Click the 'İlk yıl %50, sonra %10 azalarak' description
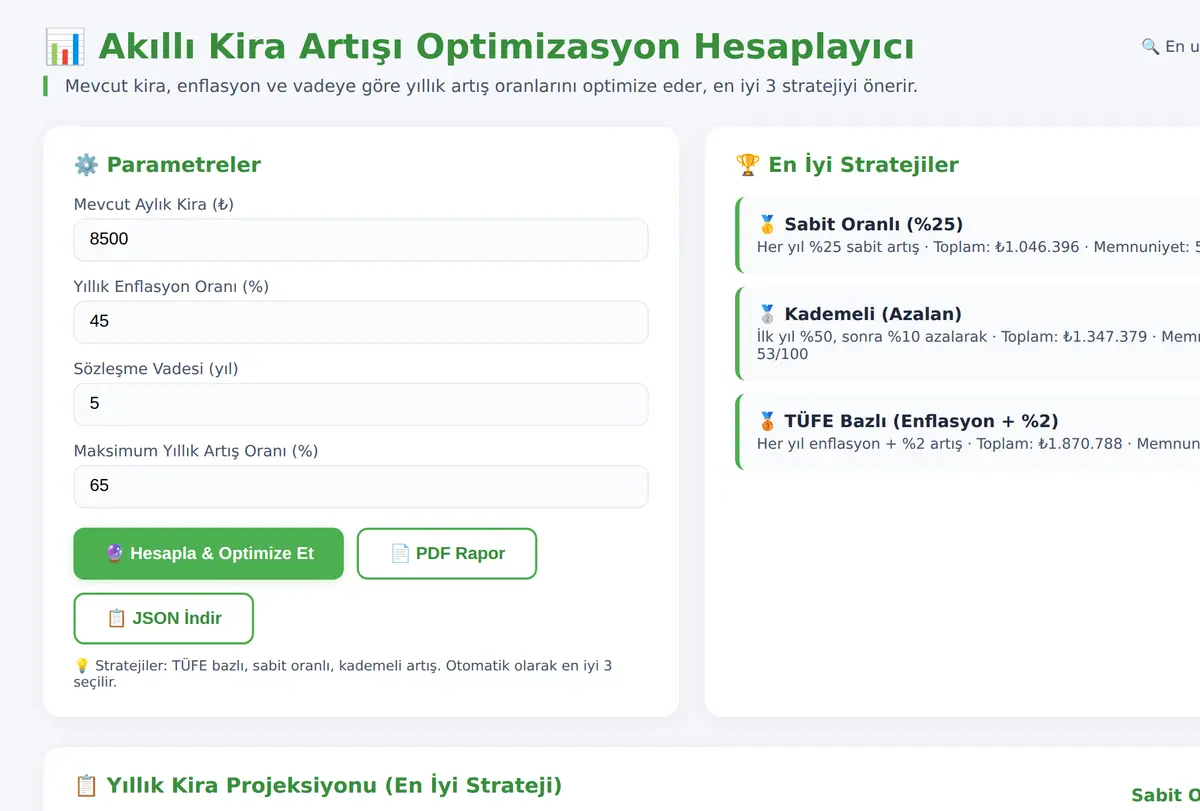The image size is (1200, 811). pos(872,336)
